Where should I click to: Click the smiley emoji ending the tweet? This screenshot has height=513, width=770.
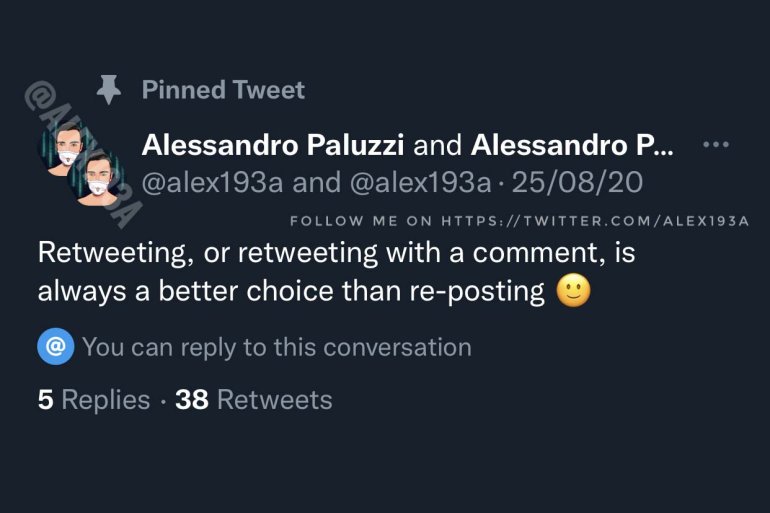tap(573, 291)
